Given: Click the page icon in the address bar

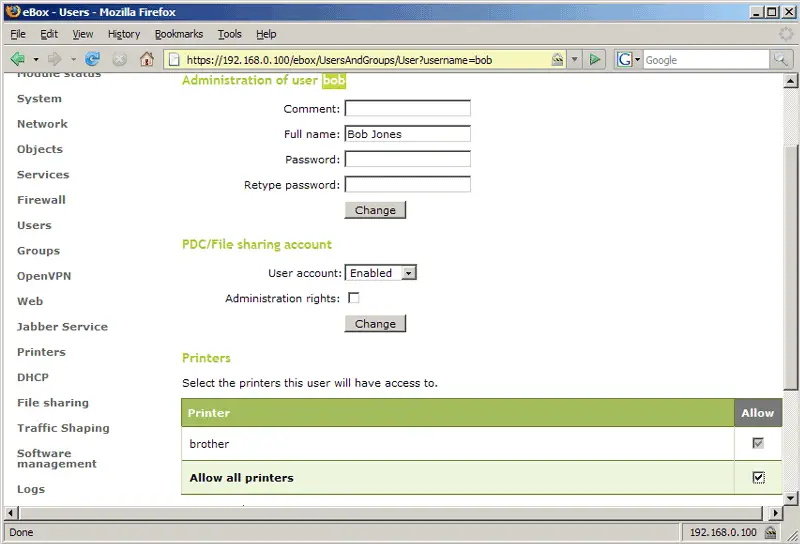Looking at the screenshot, I should tap(174, 60).
